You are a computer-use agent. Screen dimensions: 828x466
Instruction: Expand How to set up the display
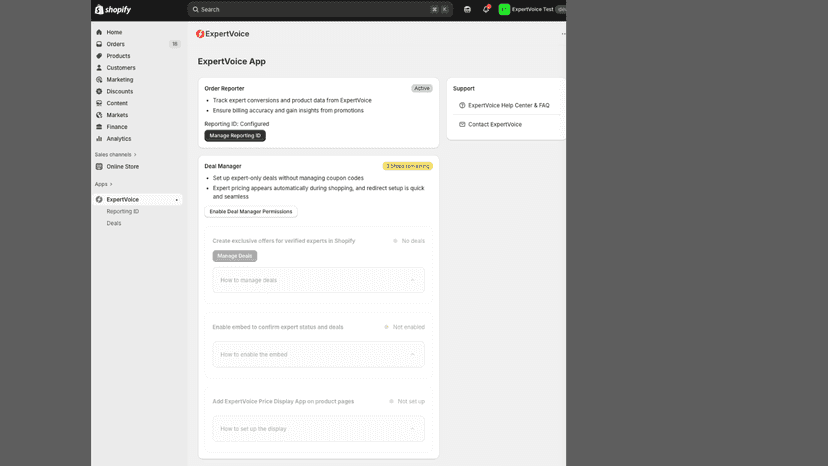318,428
